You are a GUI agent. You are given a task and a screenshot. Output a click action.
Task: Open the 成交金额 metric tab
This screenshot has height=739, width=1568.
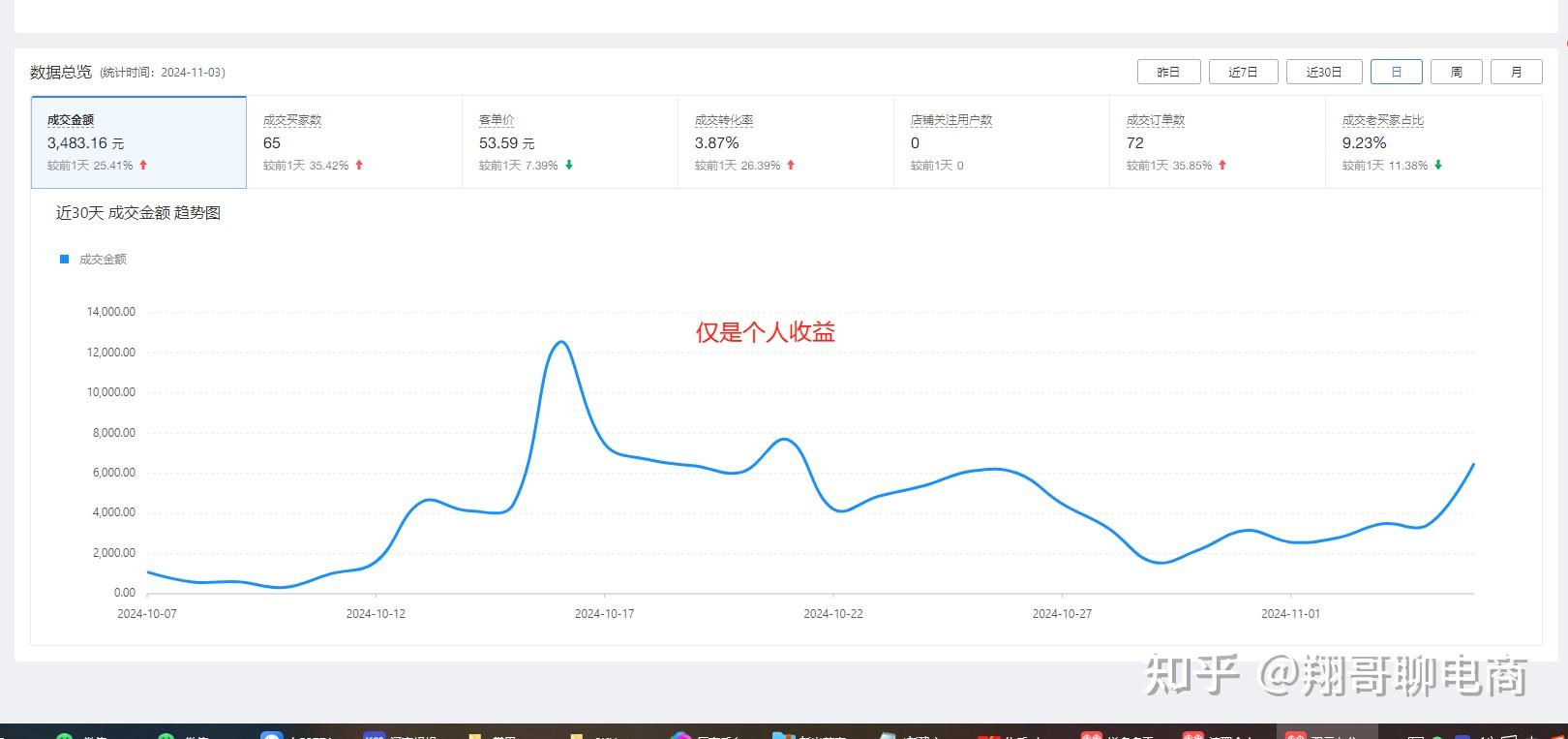pyautogui.click(x=138, y=141)
